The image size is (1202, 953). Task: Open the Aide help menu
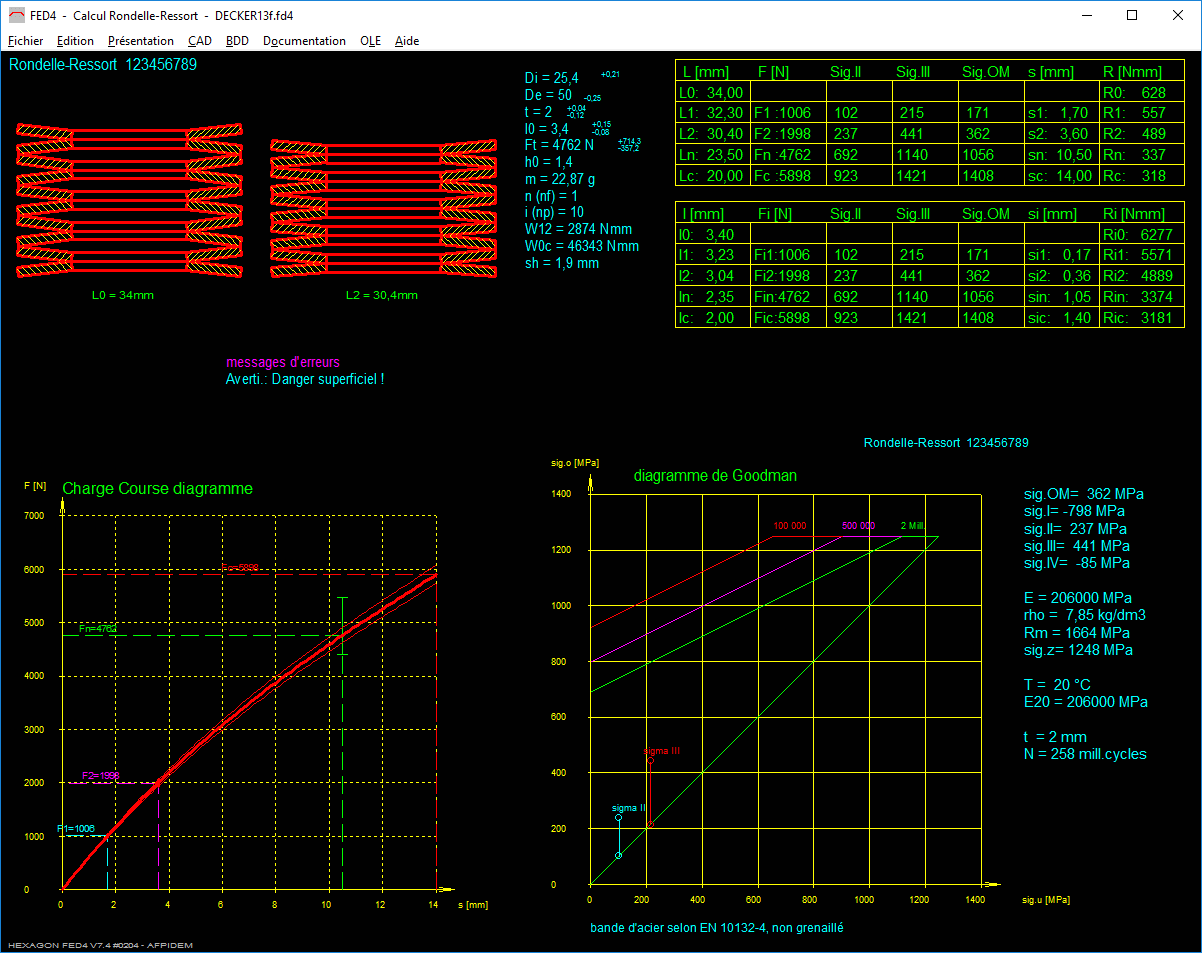[407, 41]
